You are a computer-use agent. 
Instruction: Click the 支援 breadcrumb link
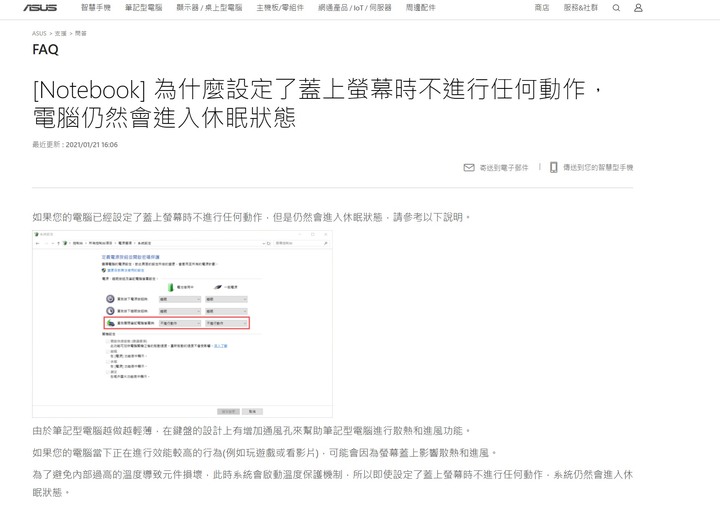pyautogui.click(x=60, y=34)
